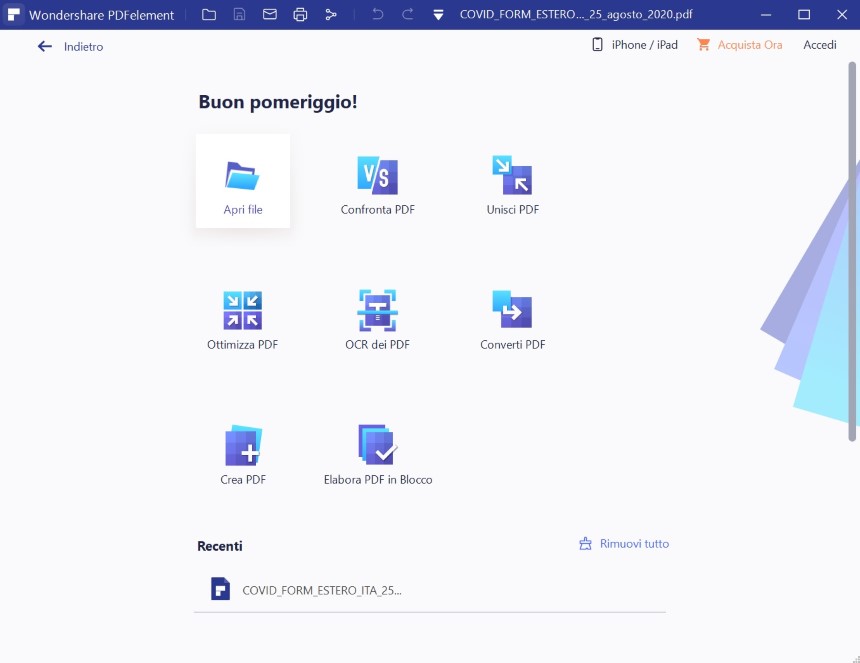Click the vertical scrollbar thumb
Screen dimensions: 860x663
[852, 251]
